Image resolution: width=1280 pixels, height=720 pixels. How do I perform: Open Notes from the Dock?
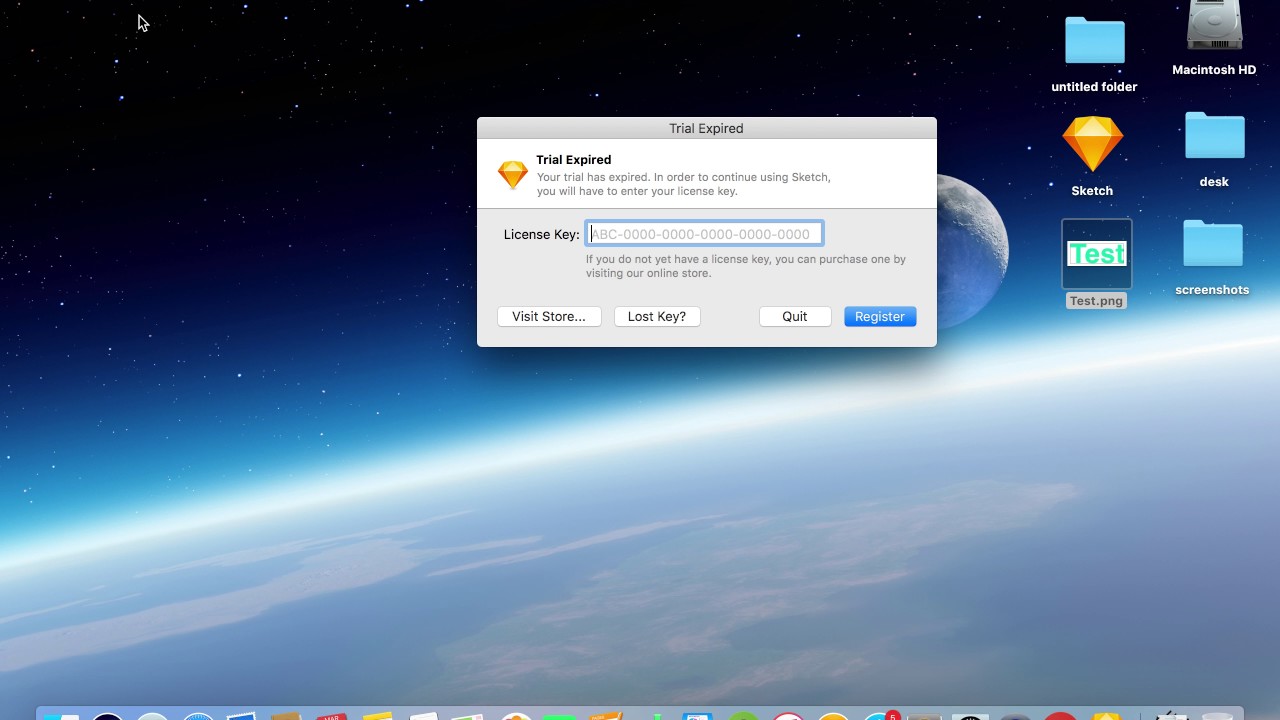pyautogui.click(x=377, y=717)
